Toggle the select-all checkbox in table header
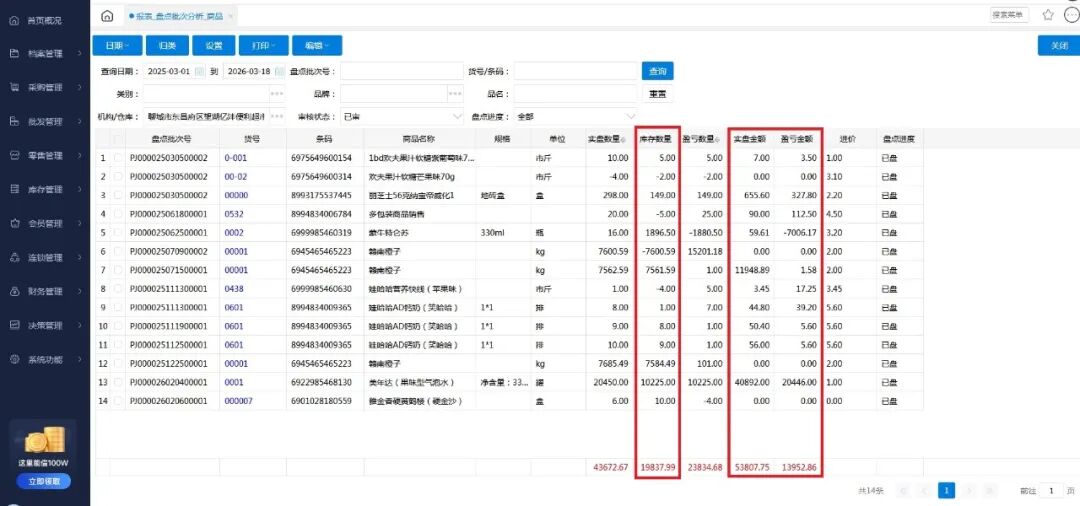The height and width of the screenshot is (506, 1080). point(119,139)
